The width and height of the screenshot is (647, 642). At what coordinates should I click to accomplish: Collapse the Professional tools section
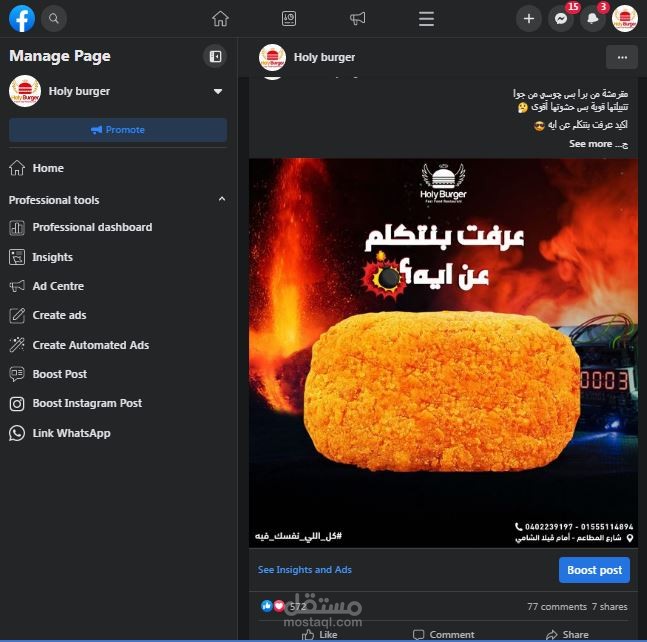[222, 199]
